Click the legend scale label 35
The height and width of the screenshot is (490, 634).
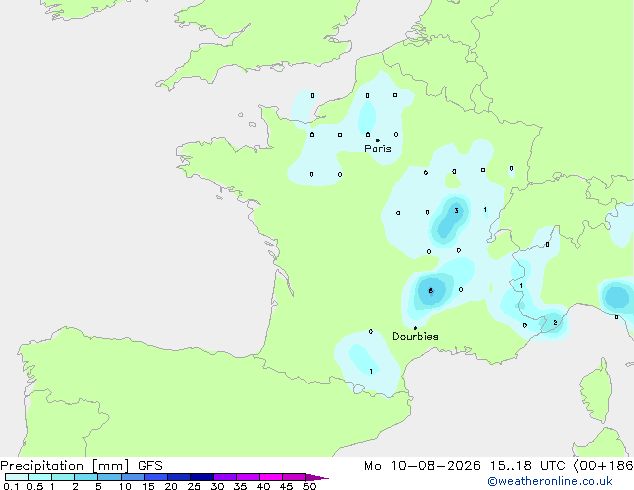(x=240, y=486)
